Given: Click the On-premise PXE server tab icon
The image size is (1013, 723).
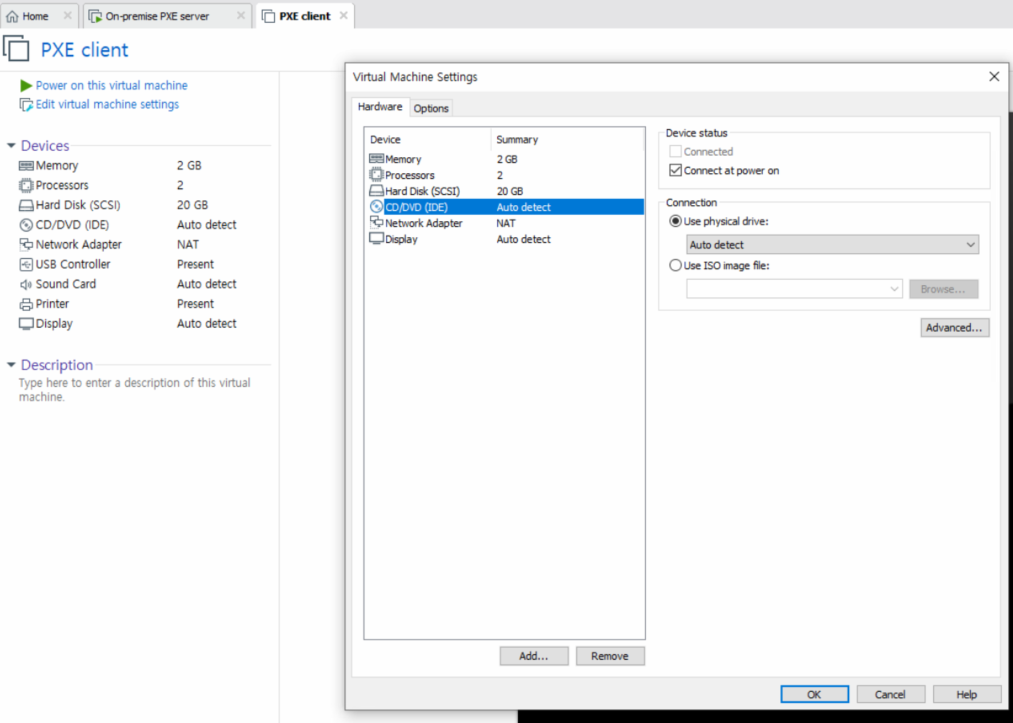Looking at the screenshot, I should pos(95,16).
